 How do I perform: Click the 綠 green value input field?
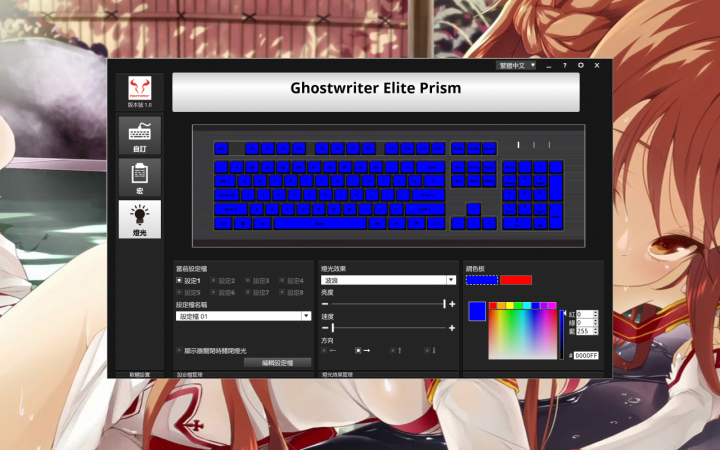point(586,322)
